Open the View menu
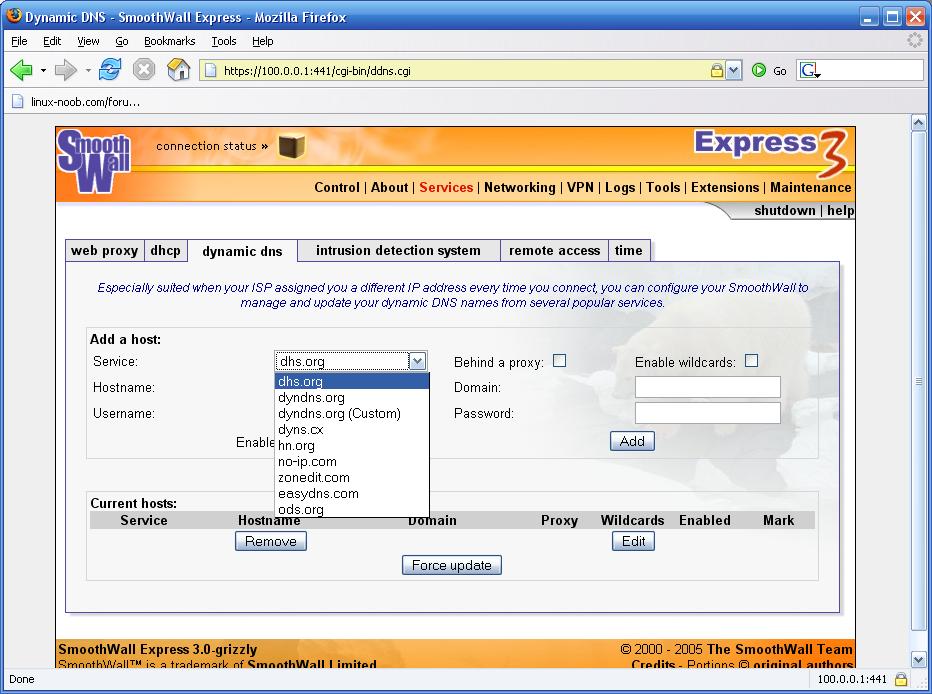Viewport: 932px width, 694px height. click(x=88, y=41)
